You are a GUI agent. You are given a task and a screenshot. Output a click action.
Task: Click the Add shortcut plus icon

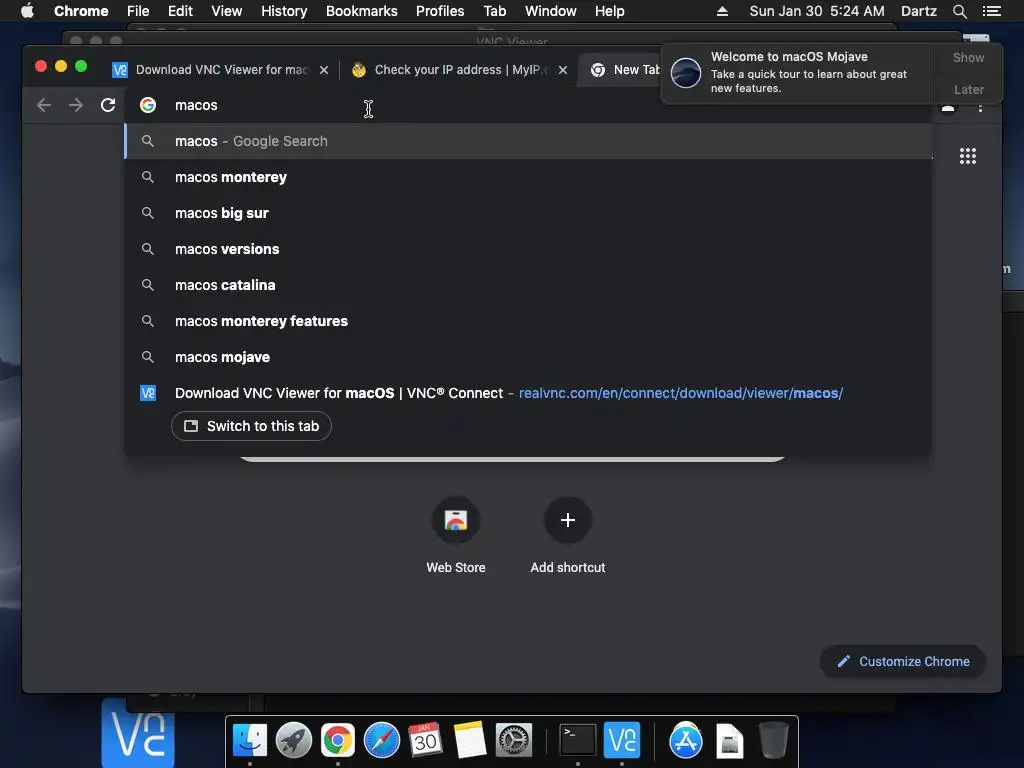[x=568, y=520]
